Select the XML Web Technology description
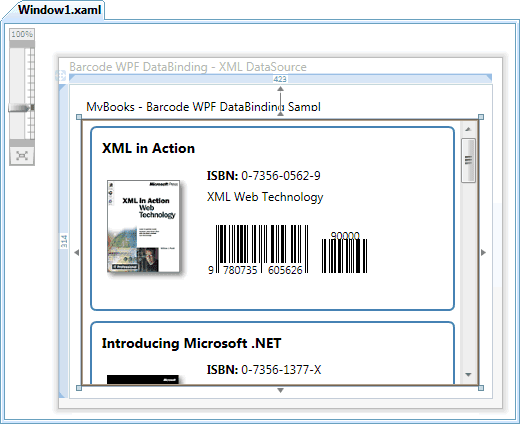This screenshot has height=424, width=520. 265,197
